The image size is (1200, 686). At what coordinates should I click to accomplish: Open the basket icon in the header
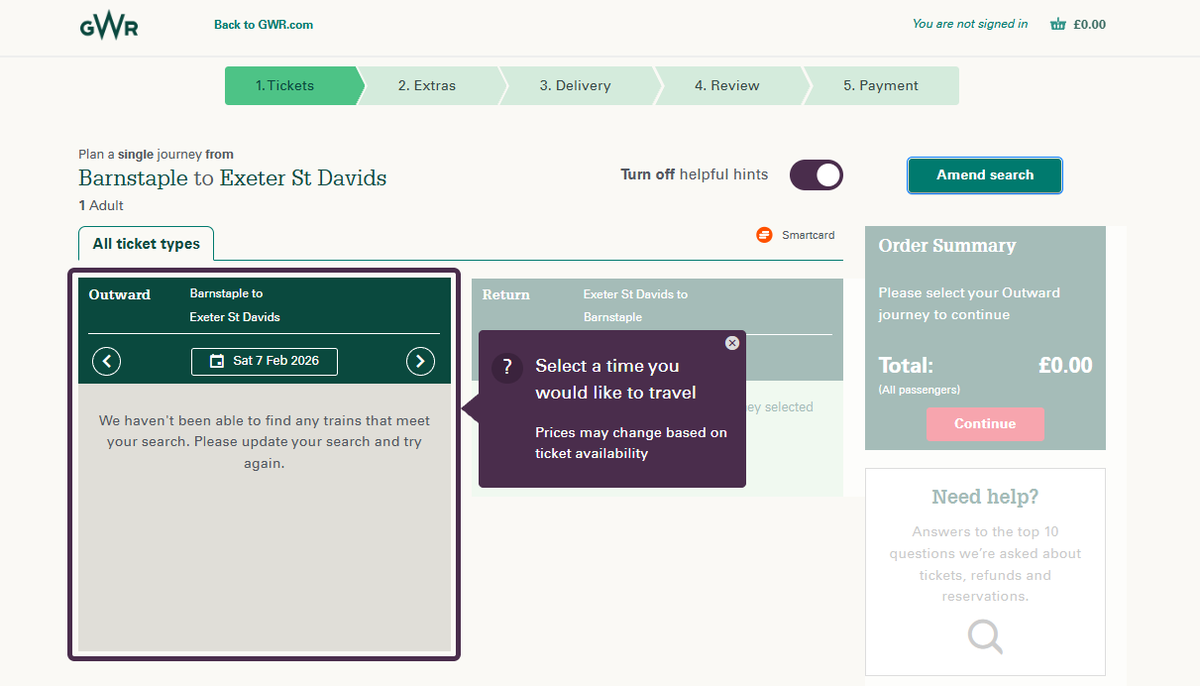[x=1058, y=25]
